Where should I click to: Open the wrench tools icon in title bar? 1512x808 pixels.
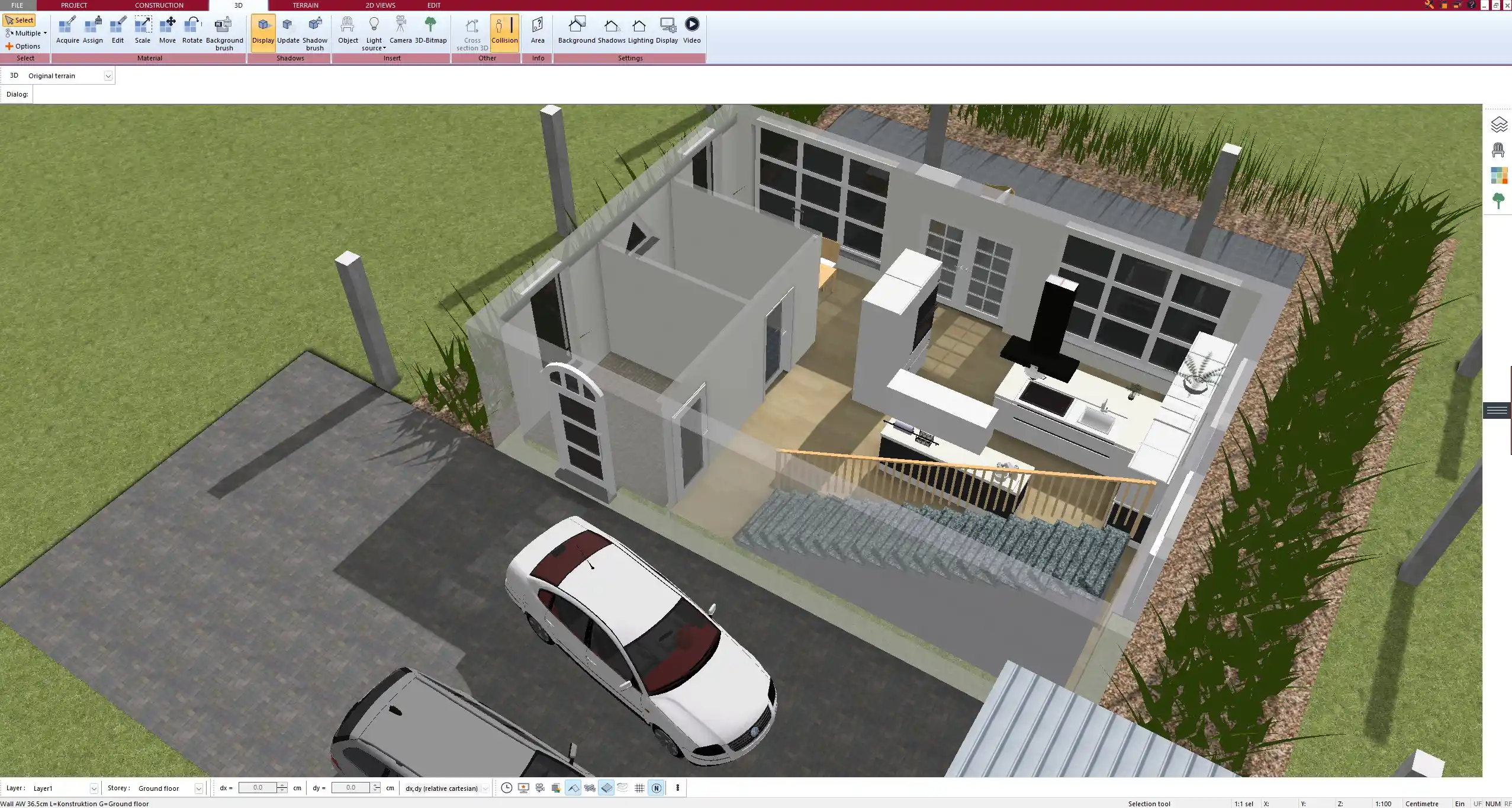click(1429, 5)
